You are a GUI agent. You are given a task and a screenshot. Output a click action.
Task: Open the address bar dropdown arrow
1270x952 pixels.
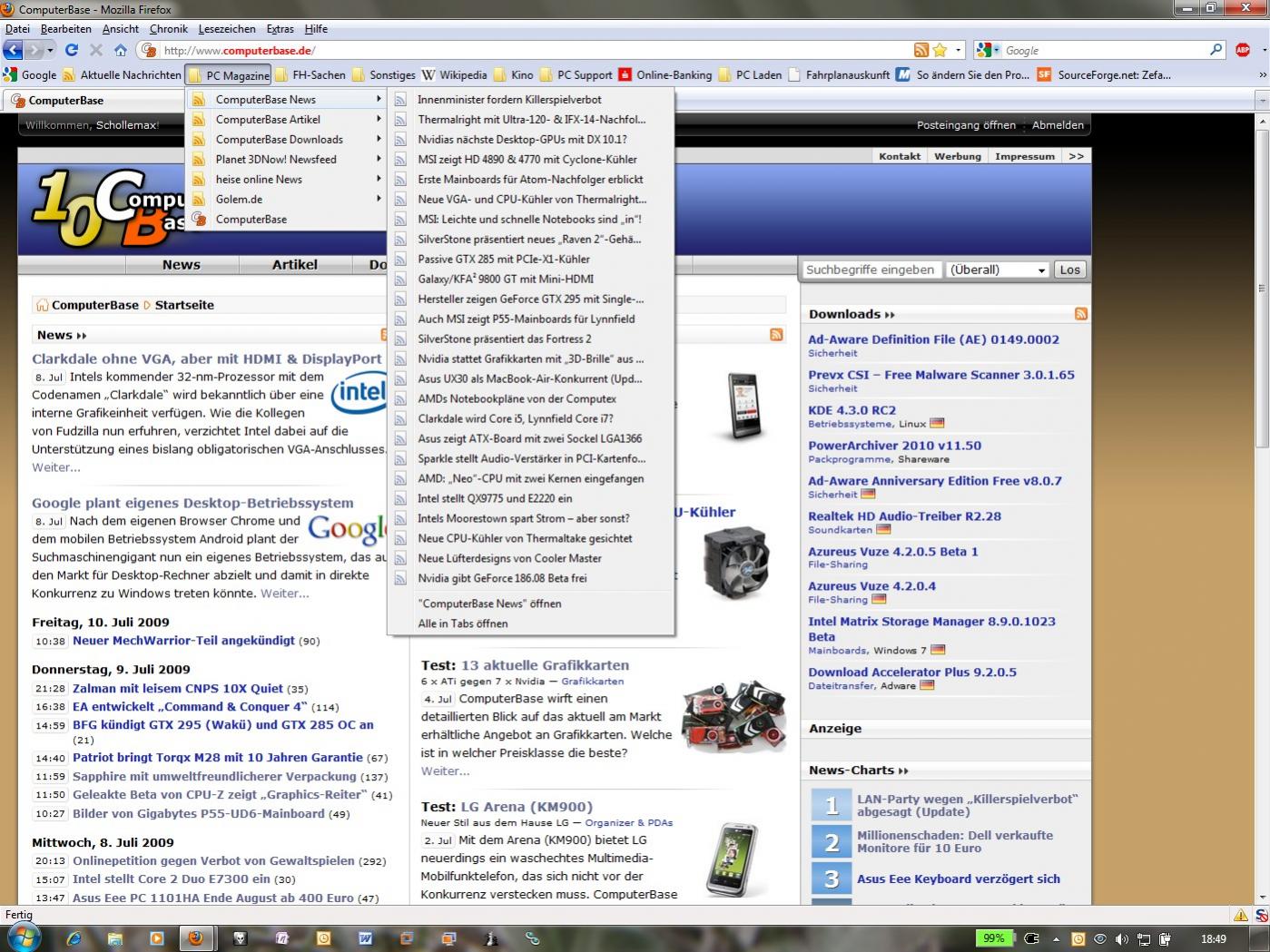click(958, 50)
